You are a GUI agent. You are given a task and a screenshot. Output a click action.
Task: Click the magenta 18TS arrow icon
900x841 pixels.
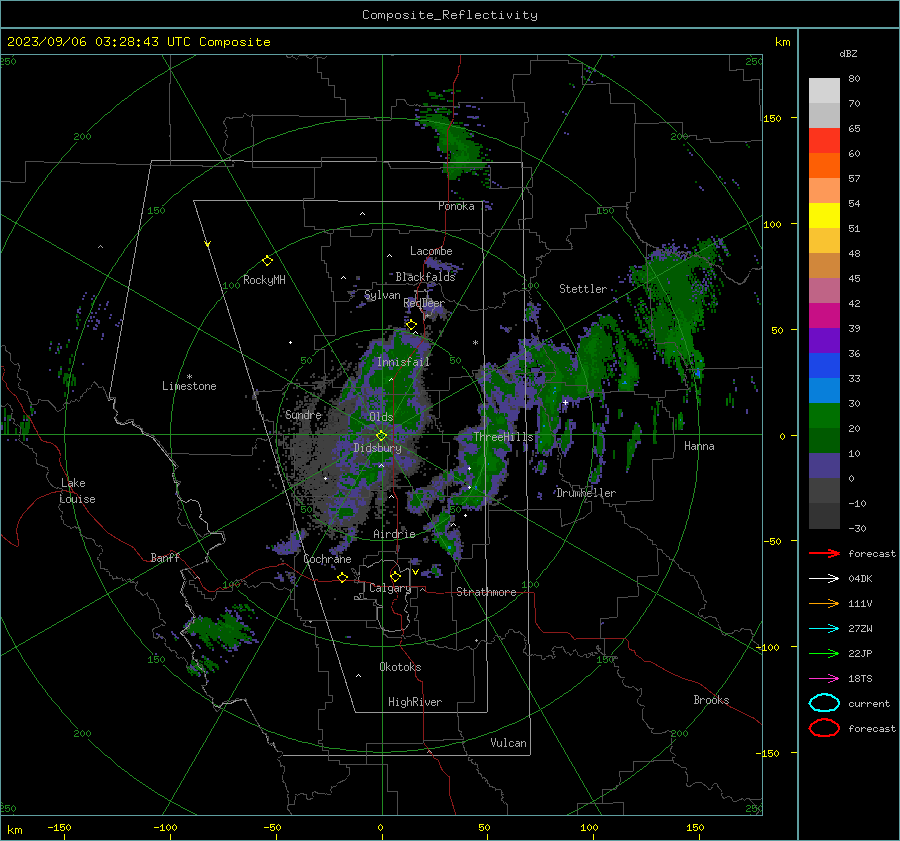coord(824,679)
